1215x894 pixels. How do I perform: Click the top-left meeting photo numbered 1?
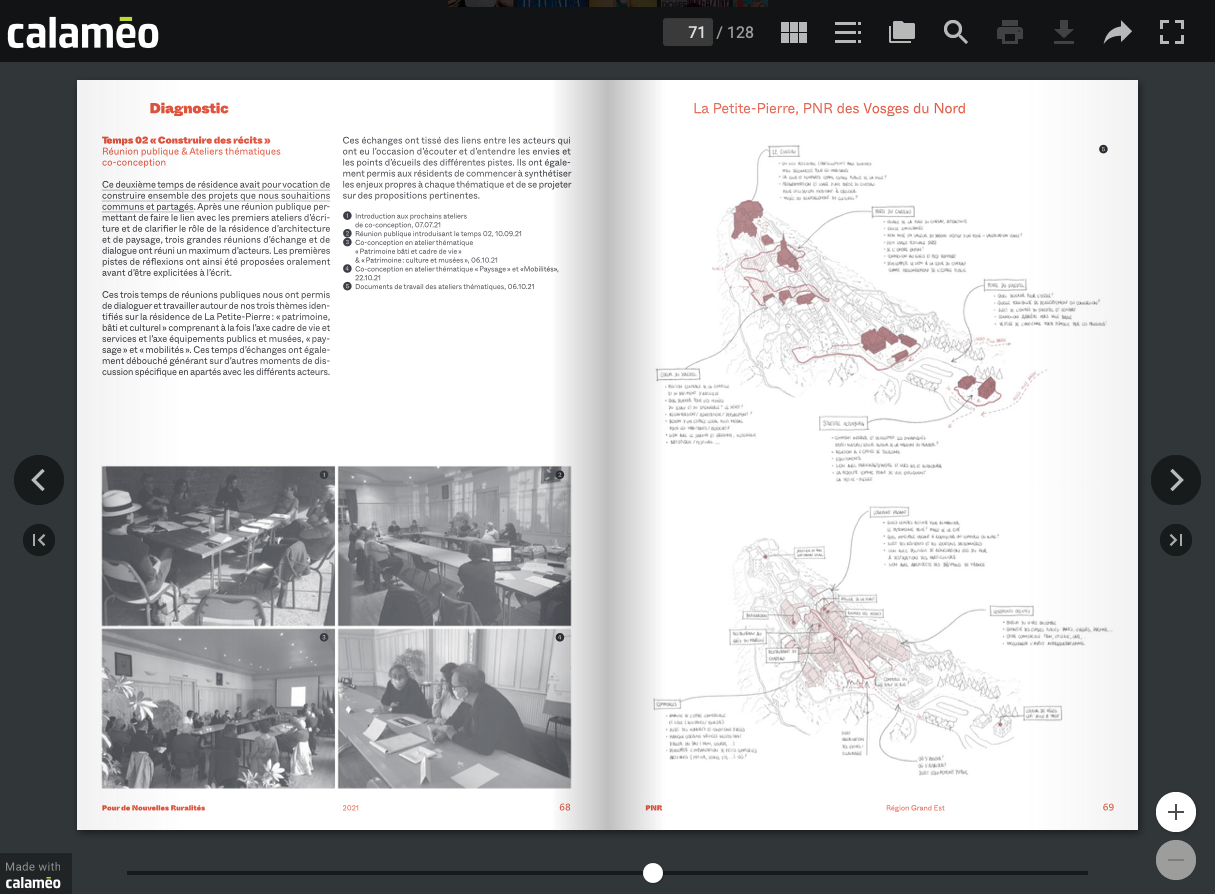click(218, 545)
